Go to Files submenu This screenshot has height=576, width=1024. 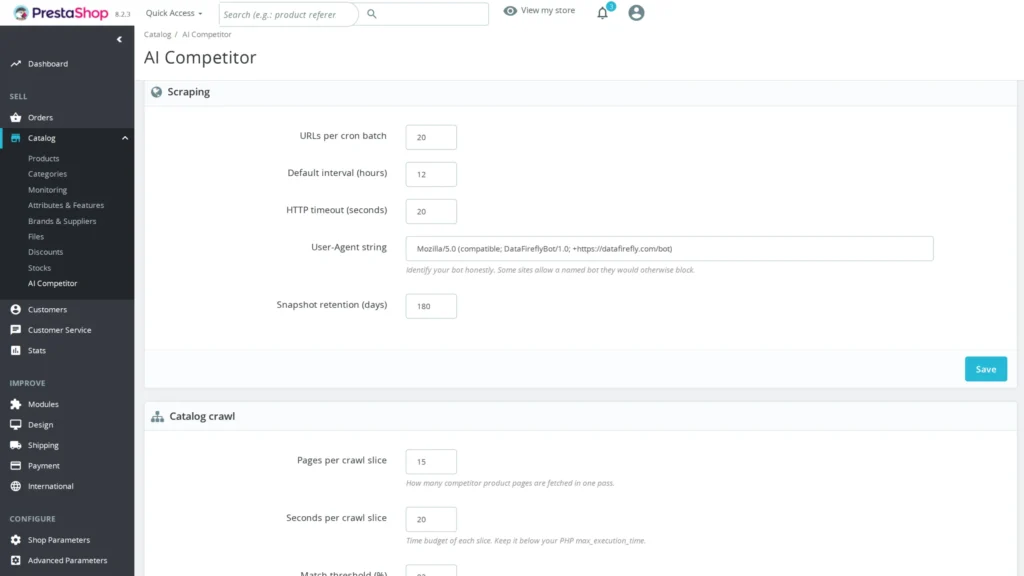click(36, 236)
